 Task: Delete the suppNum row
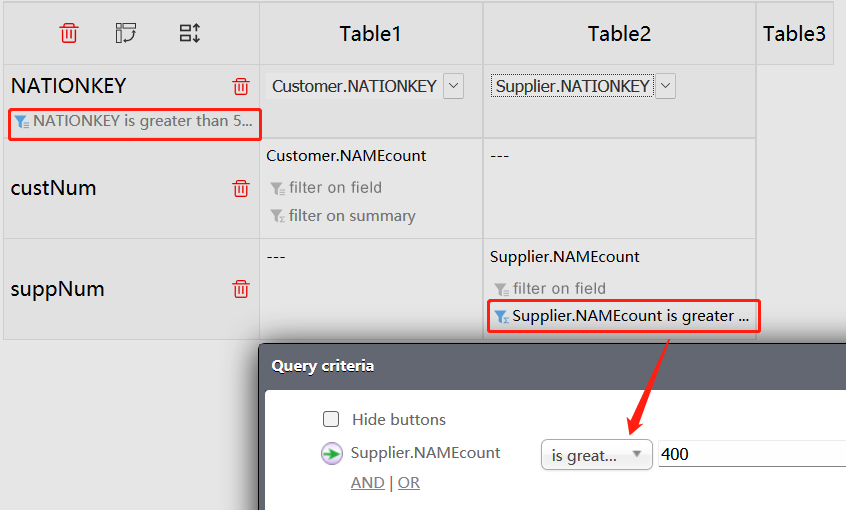[241, 289]
